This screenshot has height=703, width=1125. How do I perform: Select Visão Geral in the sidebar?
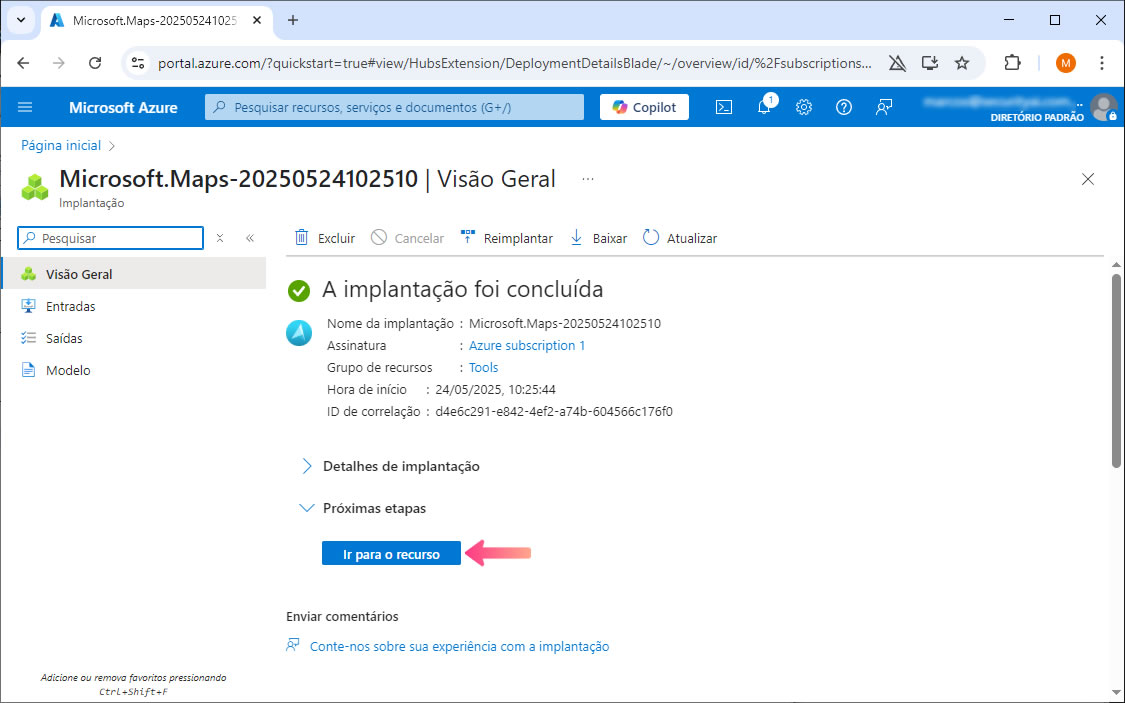point(133,274)
